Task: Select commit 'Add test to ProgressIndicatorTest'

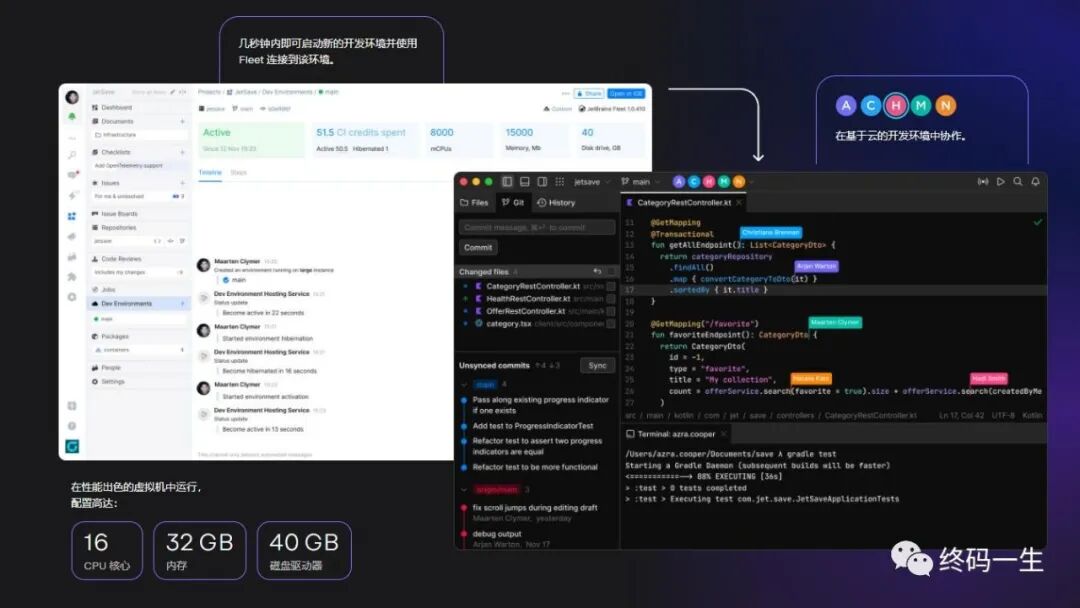Action: tap(533, 426)
